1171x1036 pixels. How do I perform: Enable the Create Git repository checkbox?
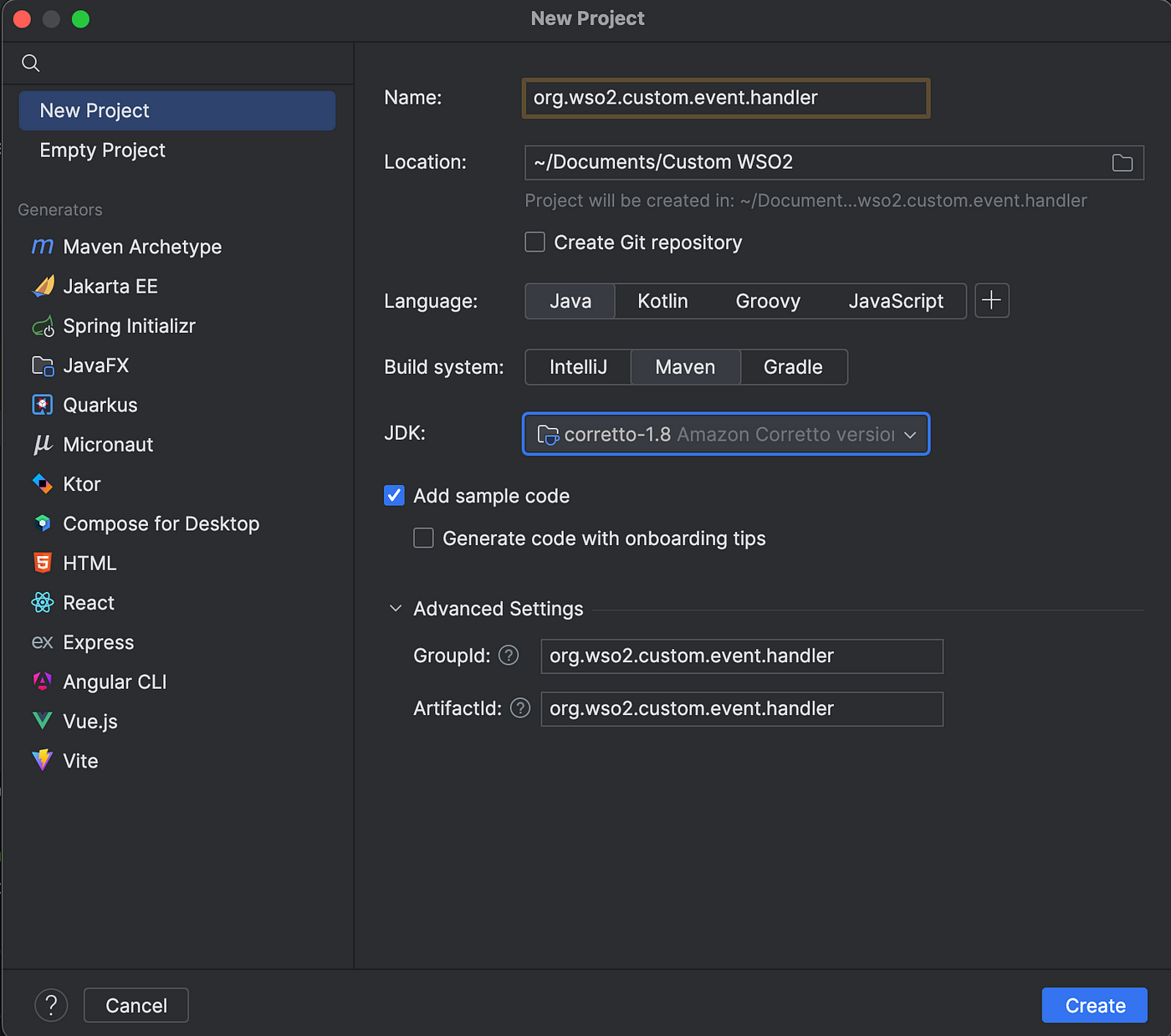tap(534, 242)
